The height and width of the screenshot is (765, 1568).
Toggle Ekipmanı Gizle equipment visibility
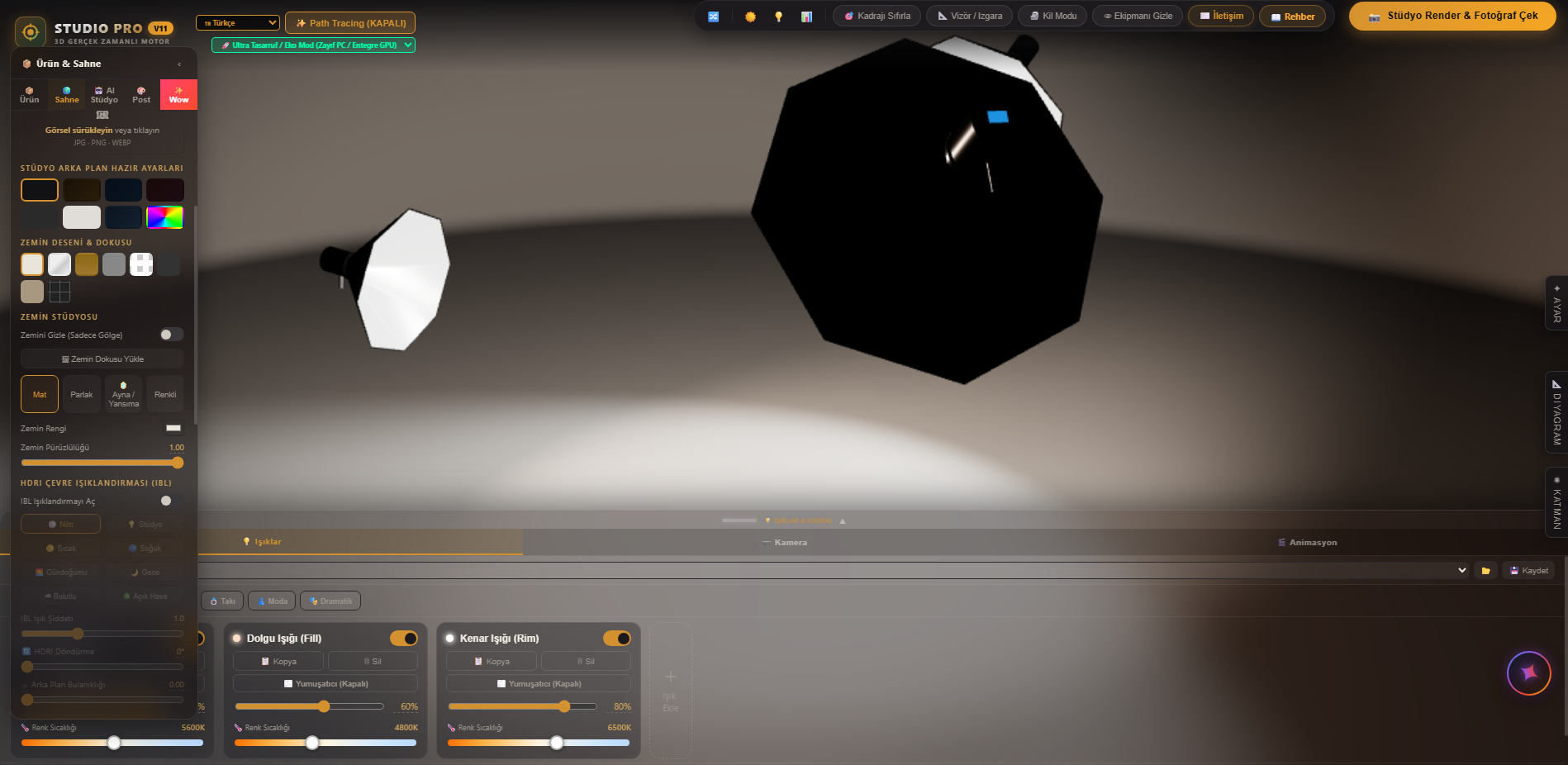click(x=1138, y=17)
